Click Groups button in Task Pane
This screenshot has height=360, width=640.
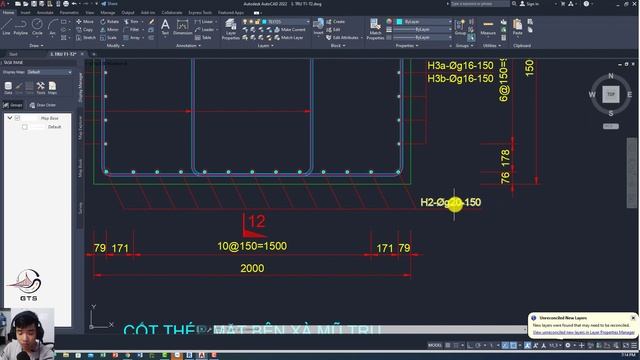(x=13, y=105)
